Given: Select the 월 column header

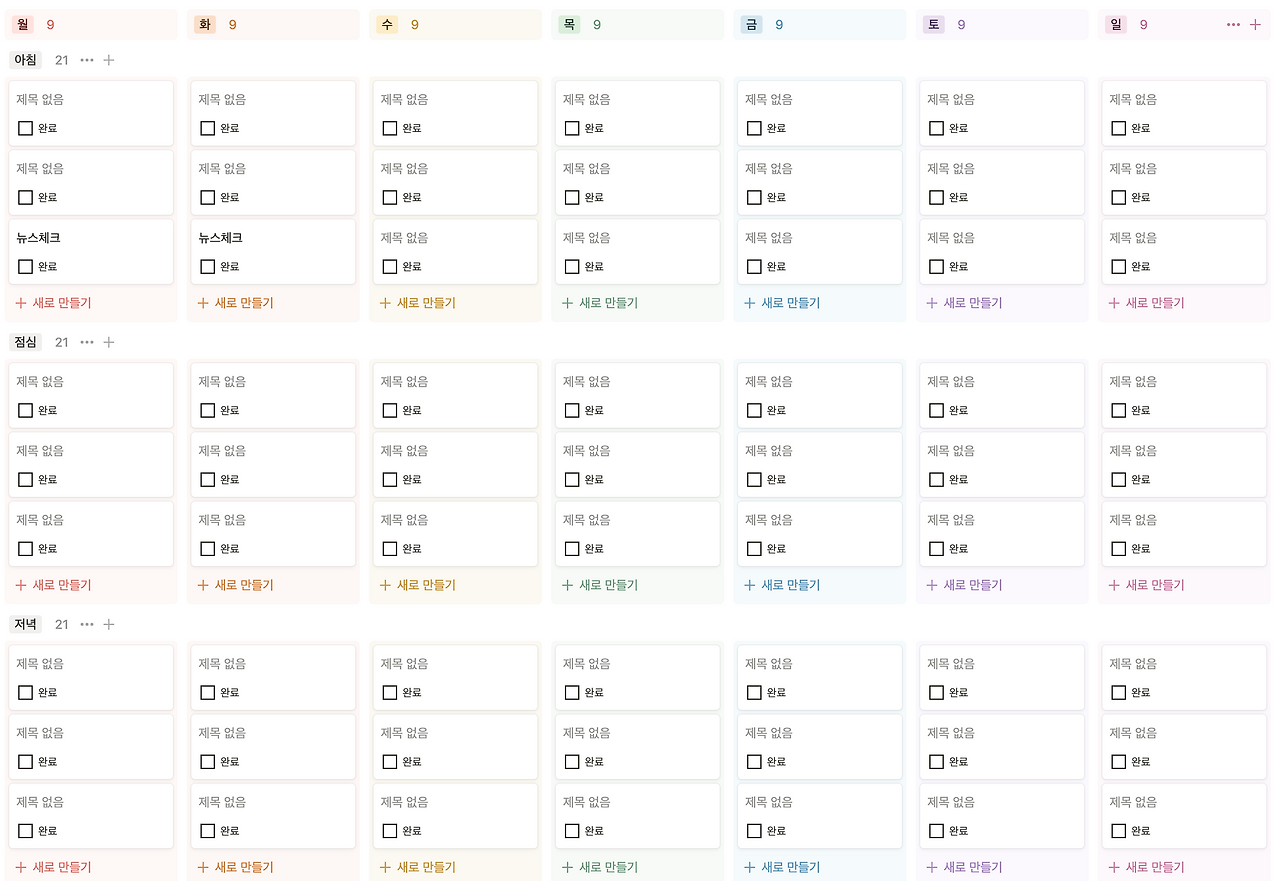Looking at the screenshot, I should (x=22, y=23).
